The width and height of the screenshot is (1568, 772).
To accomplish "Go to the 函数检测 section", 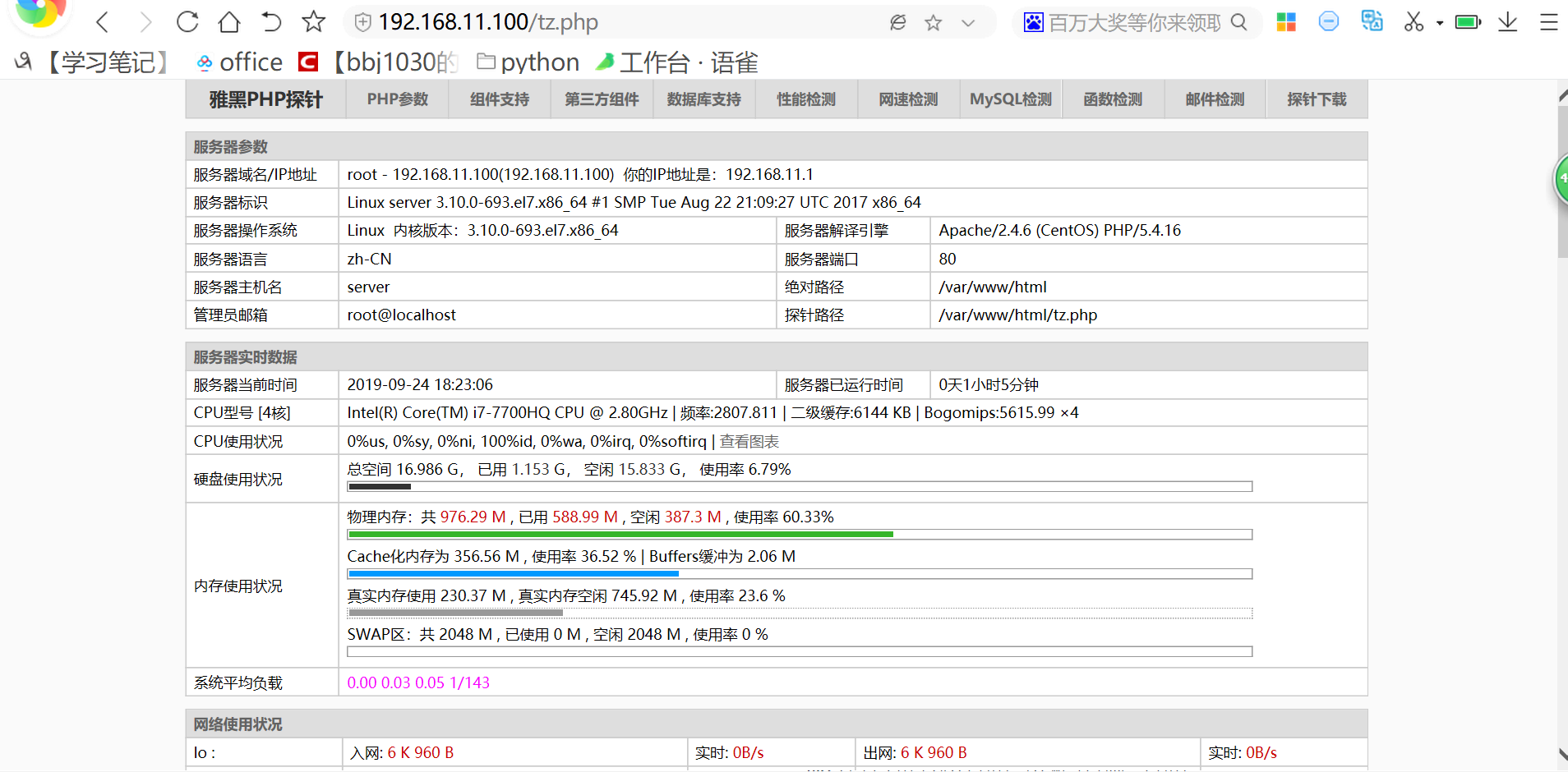I will pyautogui.click(x=1113, y=99).
